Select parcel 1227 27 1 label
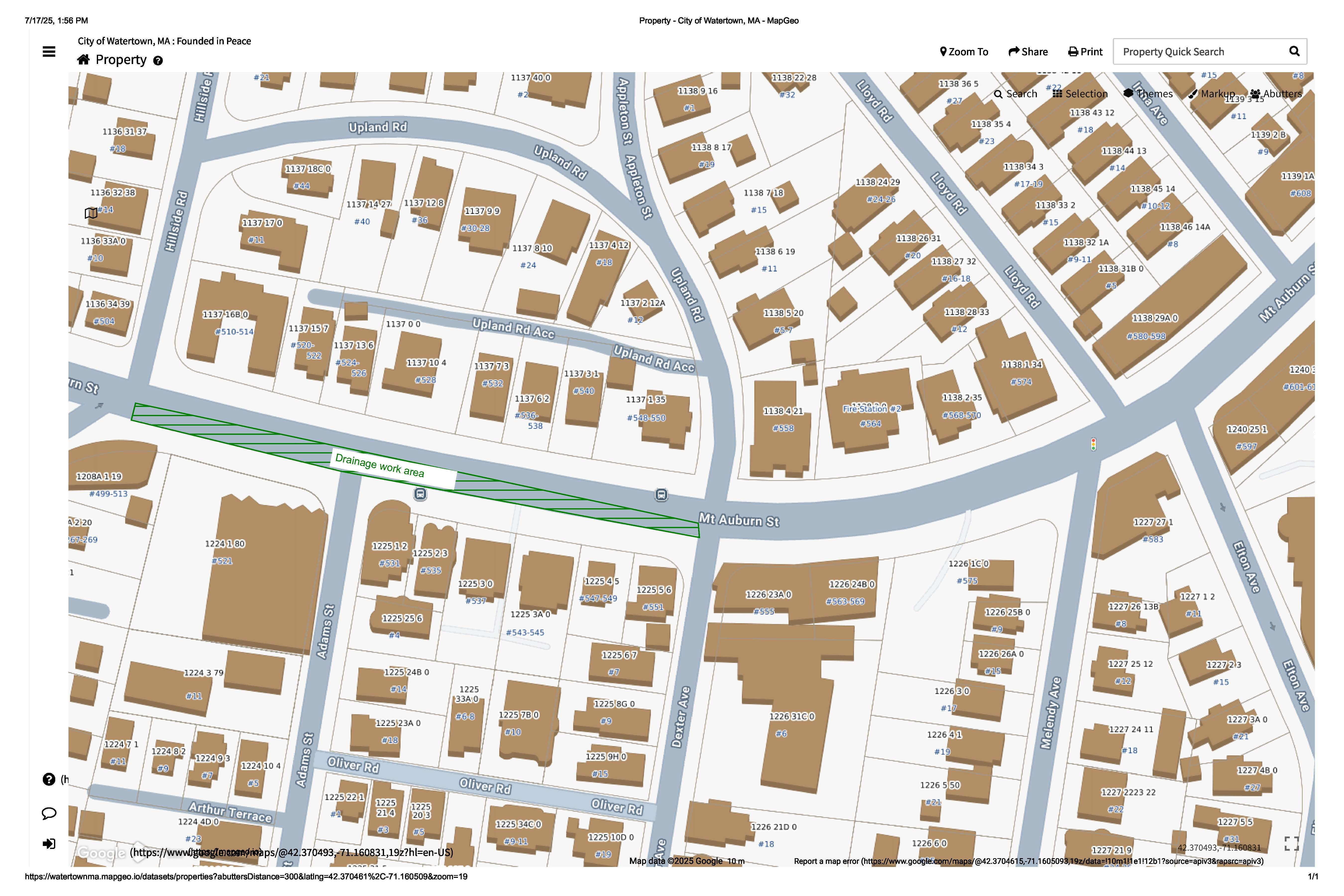The image size is (1344, 896). pos(1153,522)
